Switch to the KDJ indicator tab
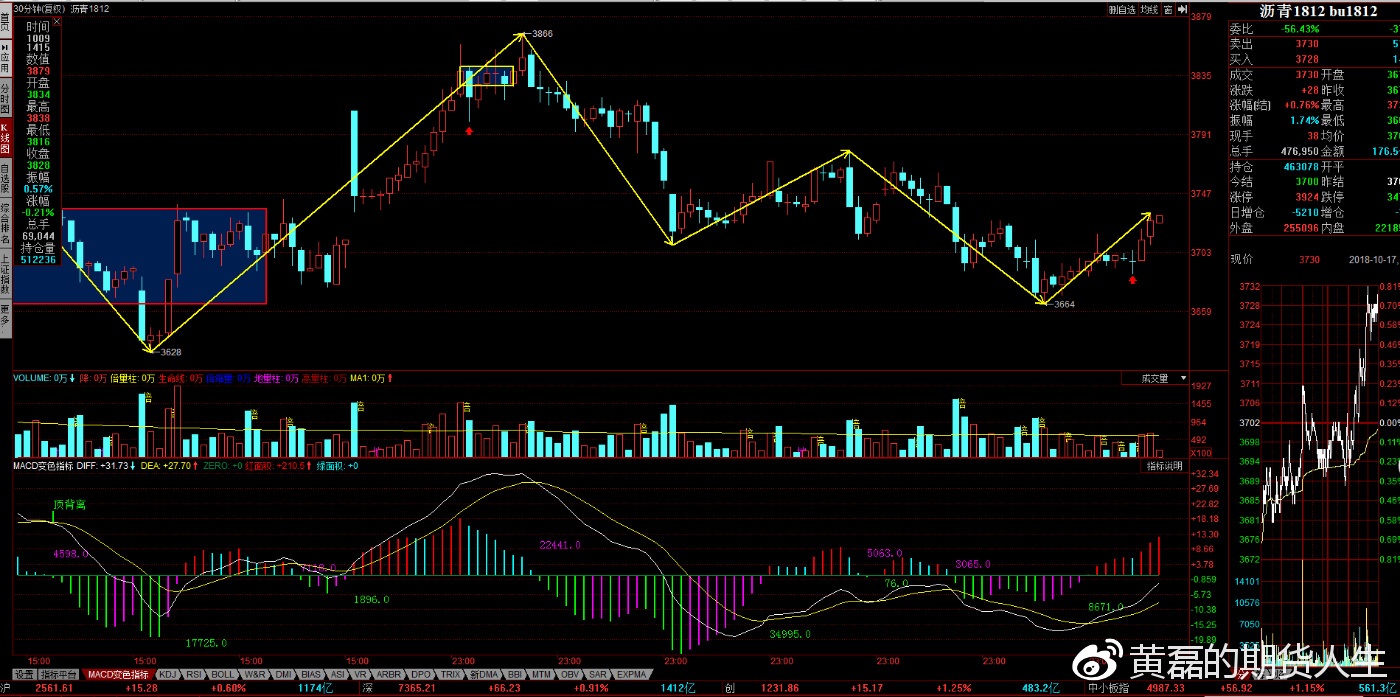This screenshot has width=1400, height=697. tap(169, 674)
